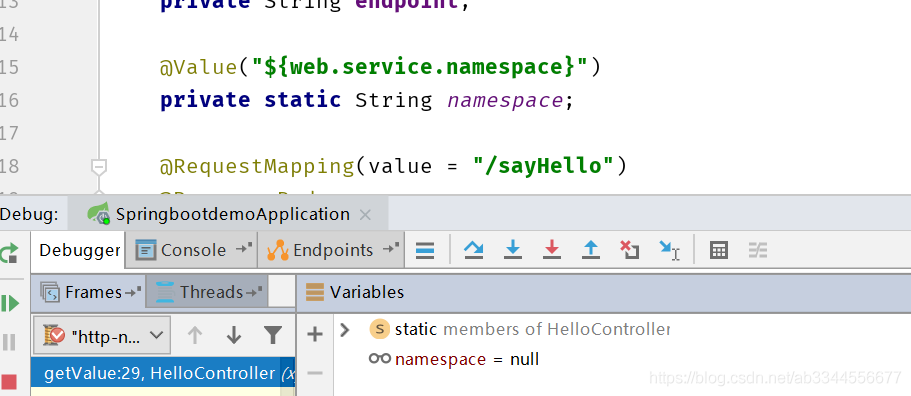Click the Step Over icon
Viewport: 911px width, 396px height.
click(474, 250)
